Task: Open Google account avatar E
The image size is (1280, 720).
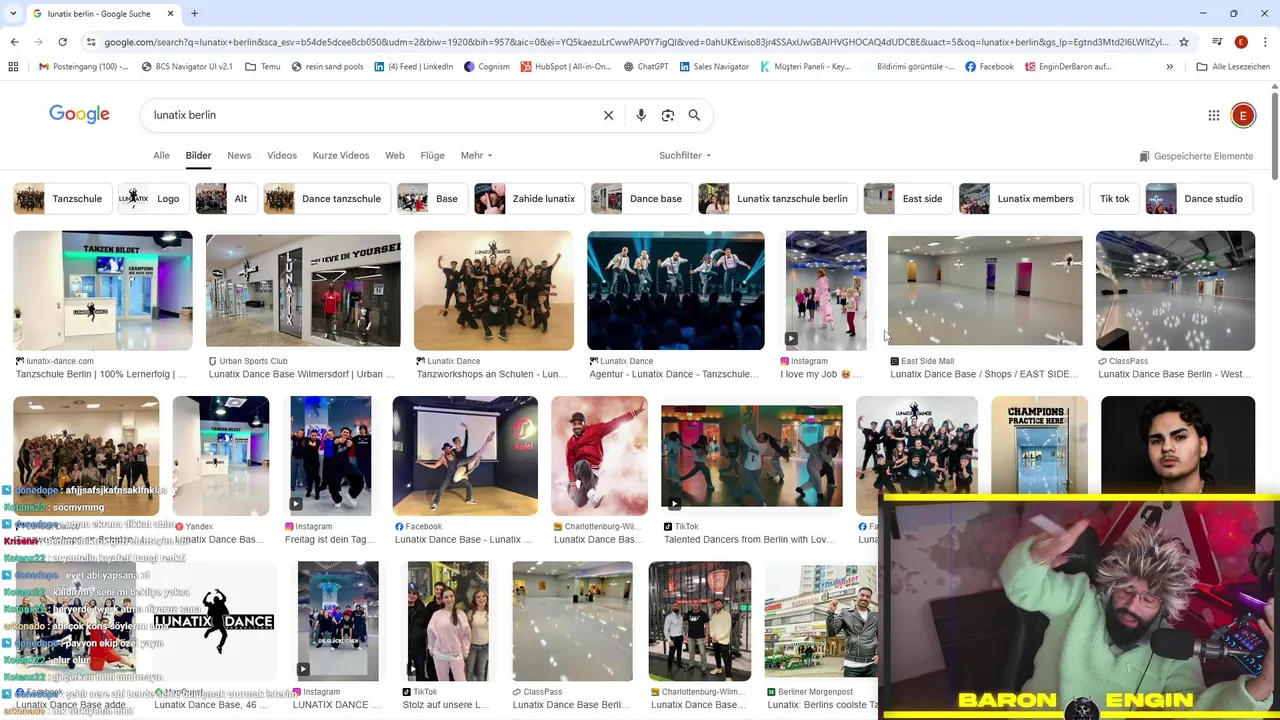Action: pyautogui.click(x=1243, y=115)
